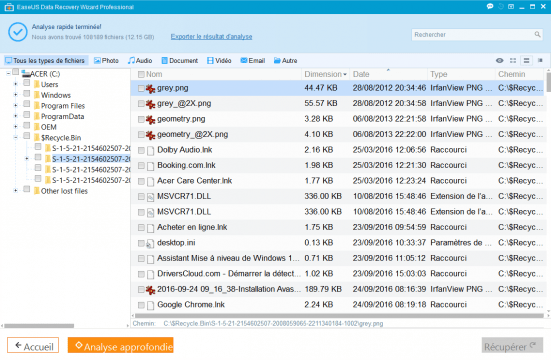Expand the OEM folder node
Screen dimensions: 551x360
(15, 127)
